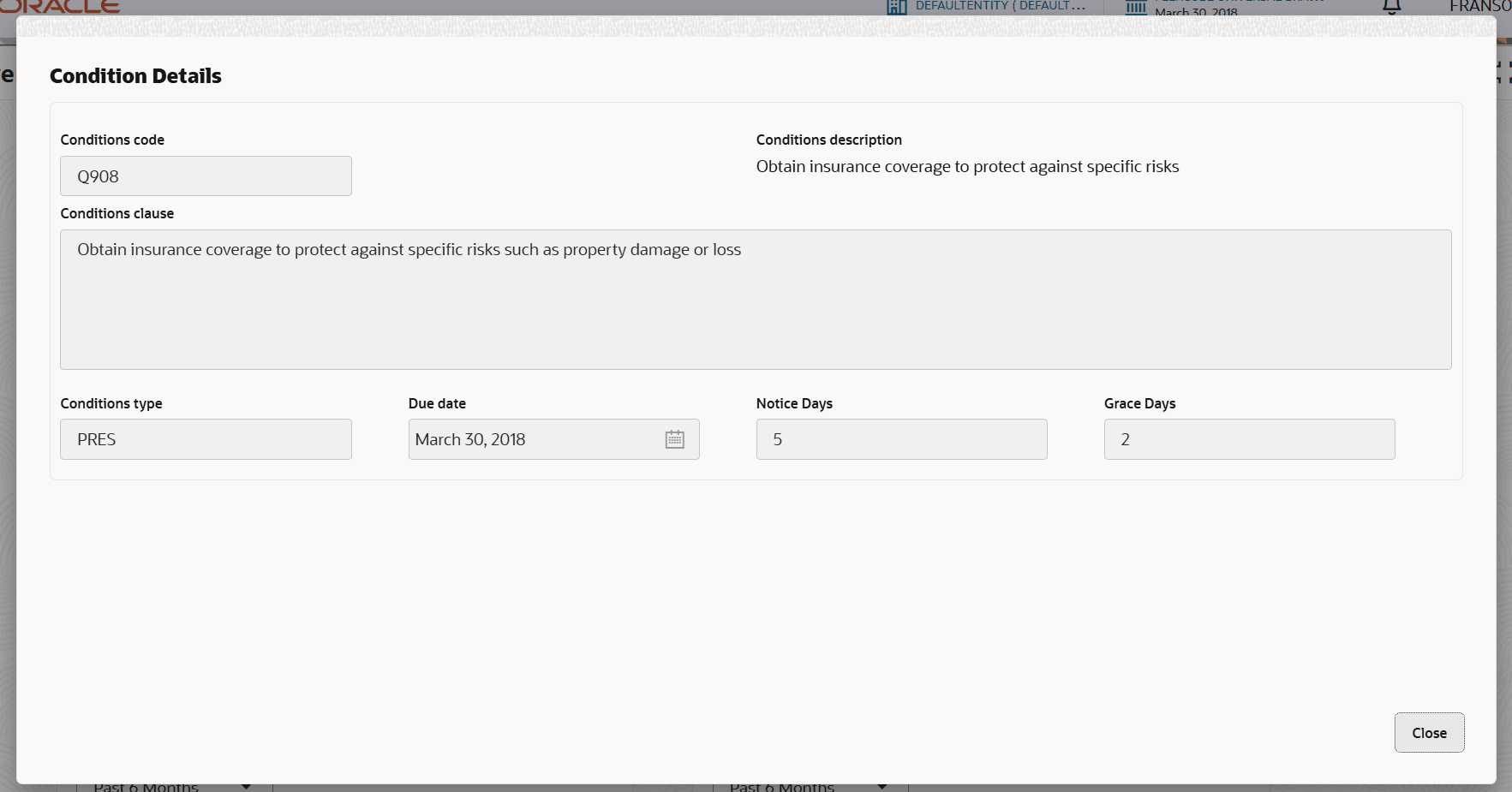Click the branch date in header

click(1195, 13)
